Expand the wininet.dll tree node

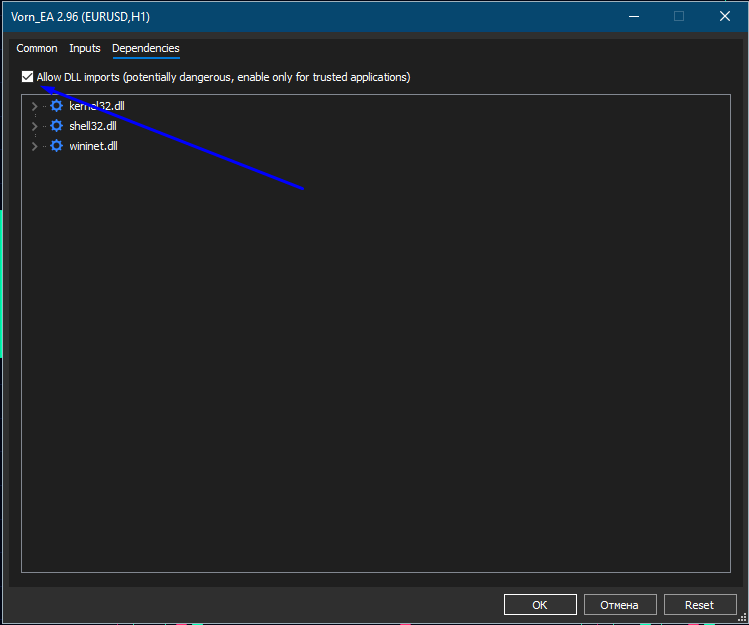(34, 146)
